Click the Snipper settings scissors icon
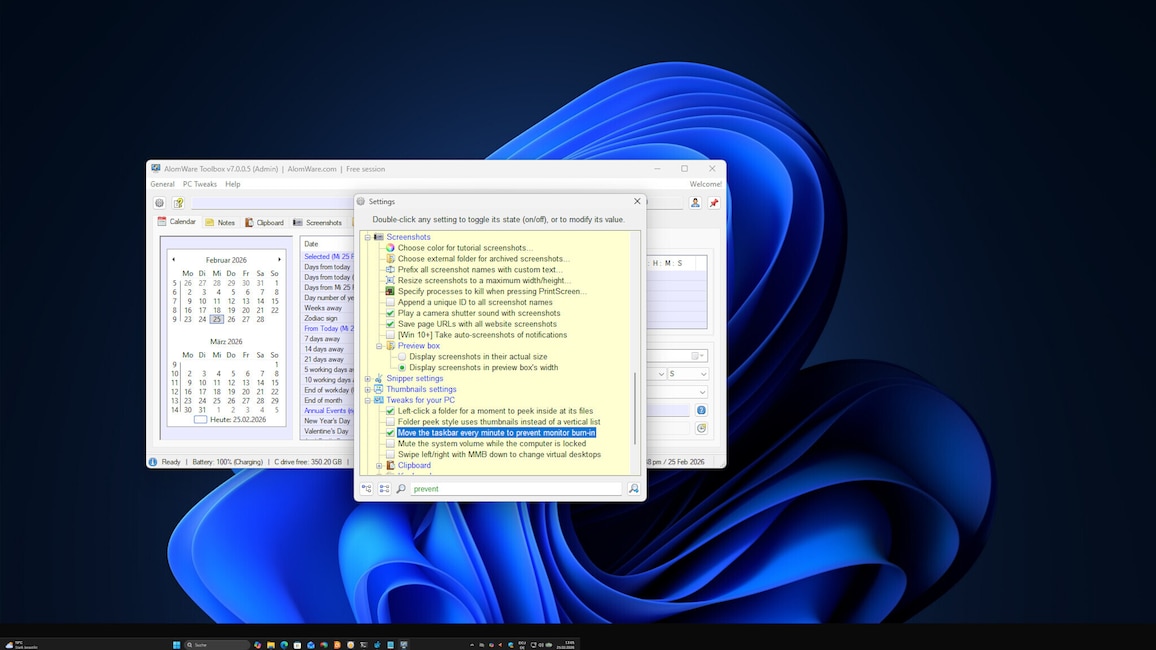1156x650 pixels. point(378,378)
